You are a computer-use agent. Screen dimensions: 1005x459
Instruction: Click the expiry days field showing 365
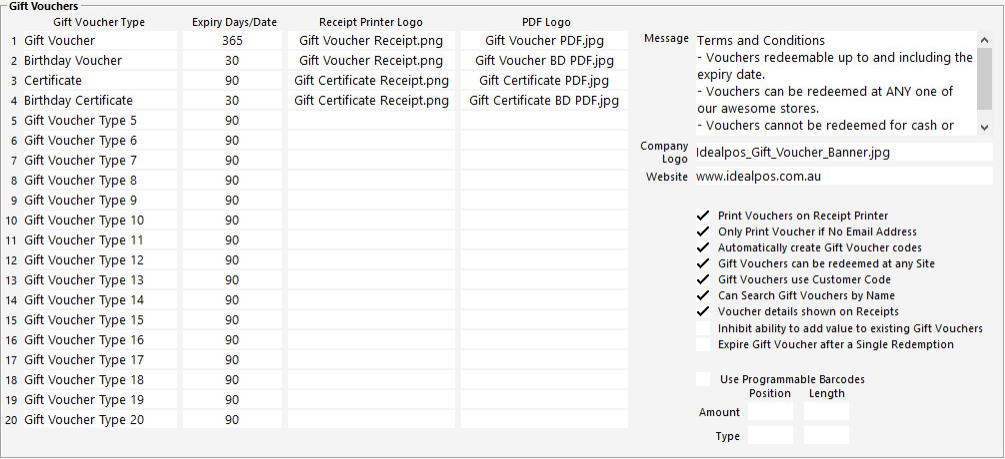pos(232,41)
